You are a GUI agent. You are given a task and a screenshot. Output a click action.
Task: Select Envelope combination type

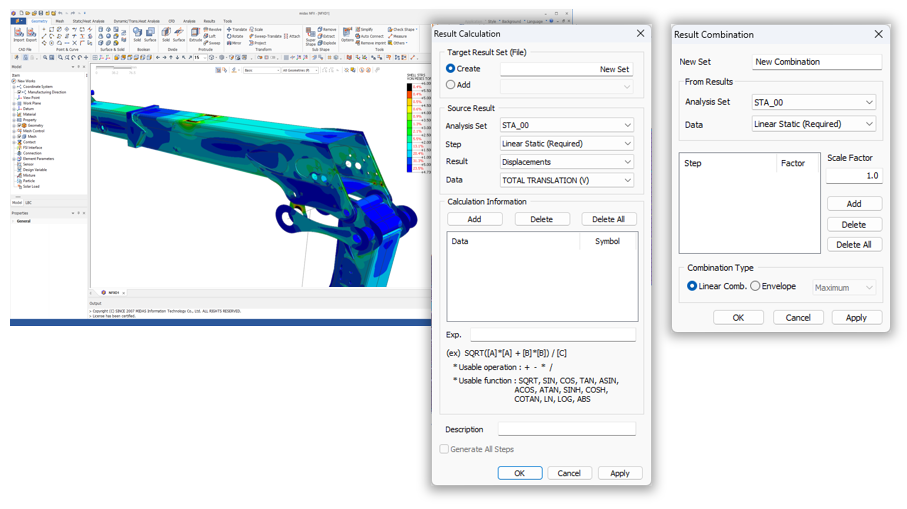coord(755,286)
